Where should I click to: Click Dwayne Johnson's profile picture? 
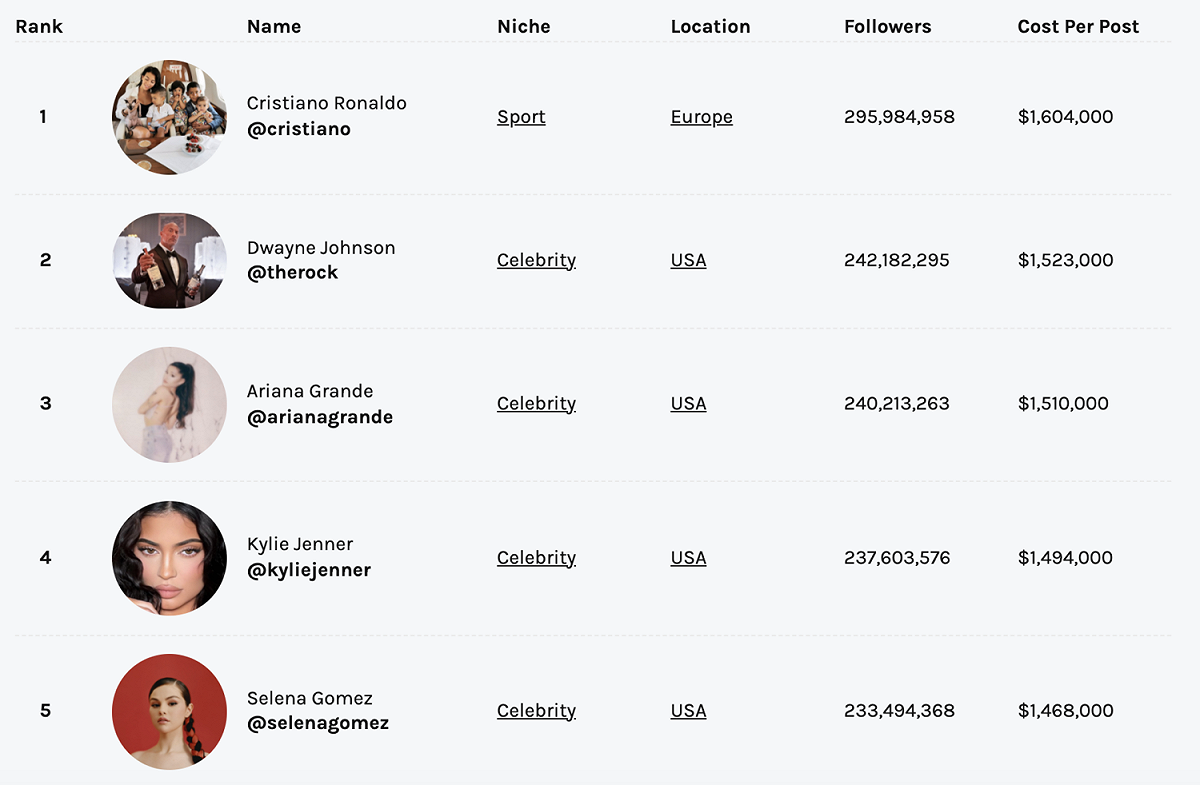[169, 260]
